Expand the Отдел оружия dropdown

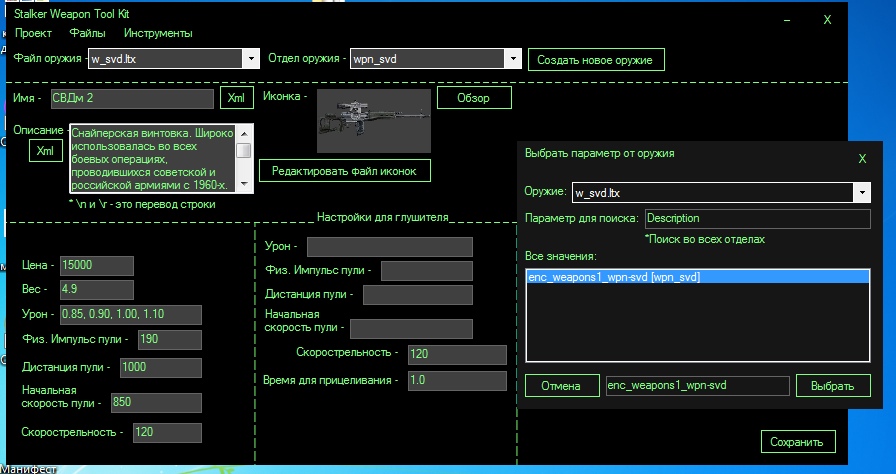click(513, 58)
